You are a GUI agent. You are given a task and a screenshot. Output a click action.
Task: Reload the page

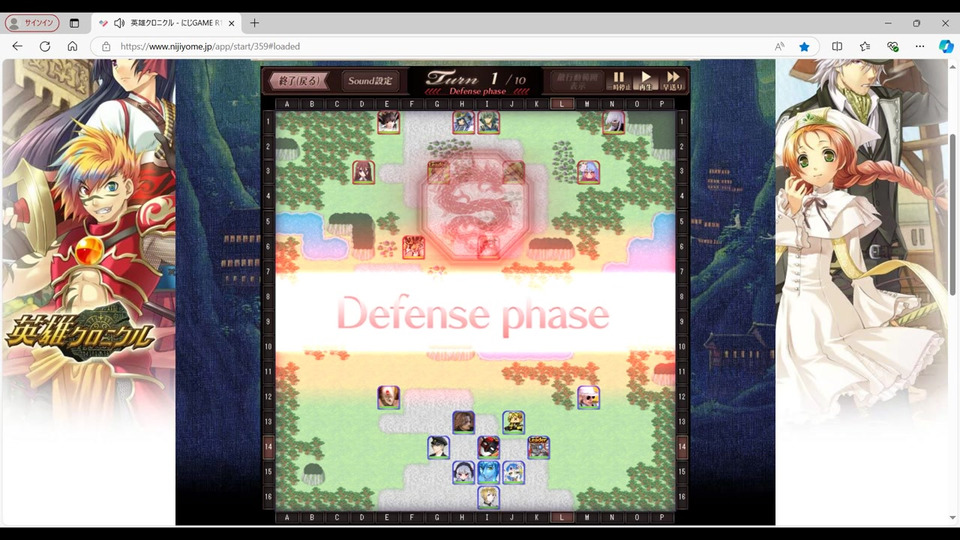point(45,47)
